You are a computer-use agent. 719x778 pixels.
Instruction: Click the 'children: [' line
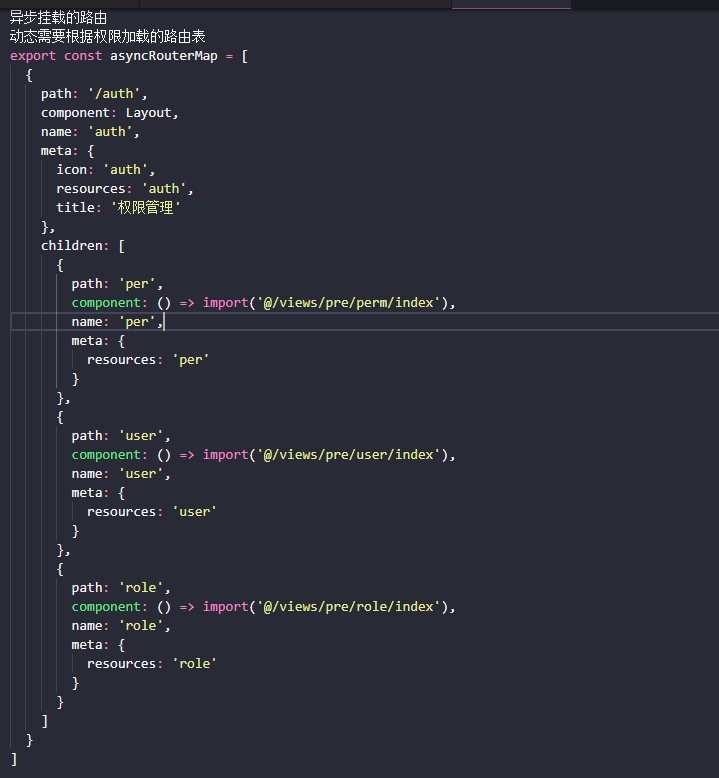82,246
